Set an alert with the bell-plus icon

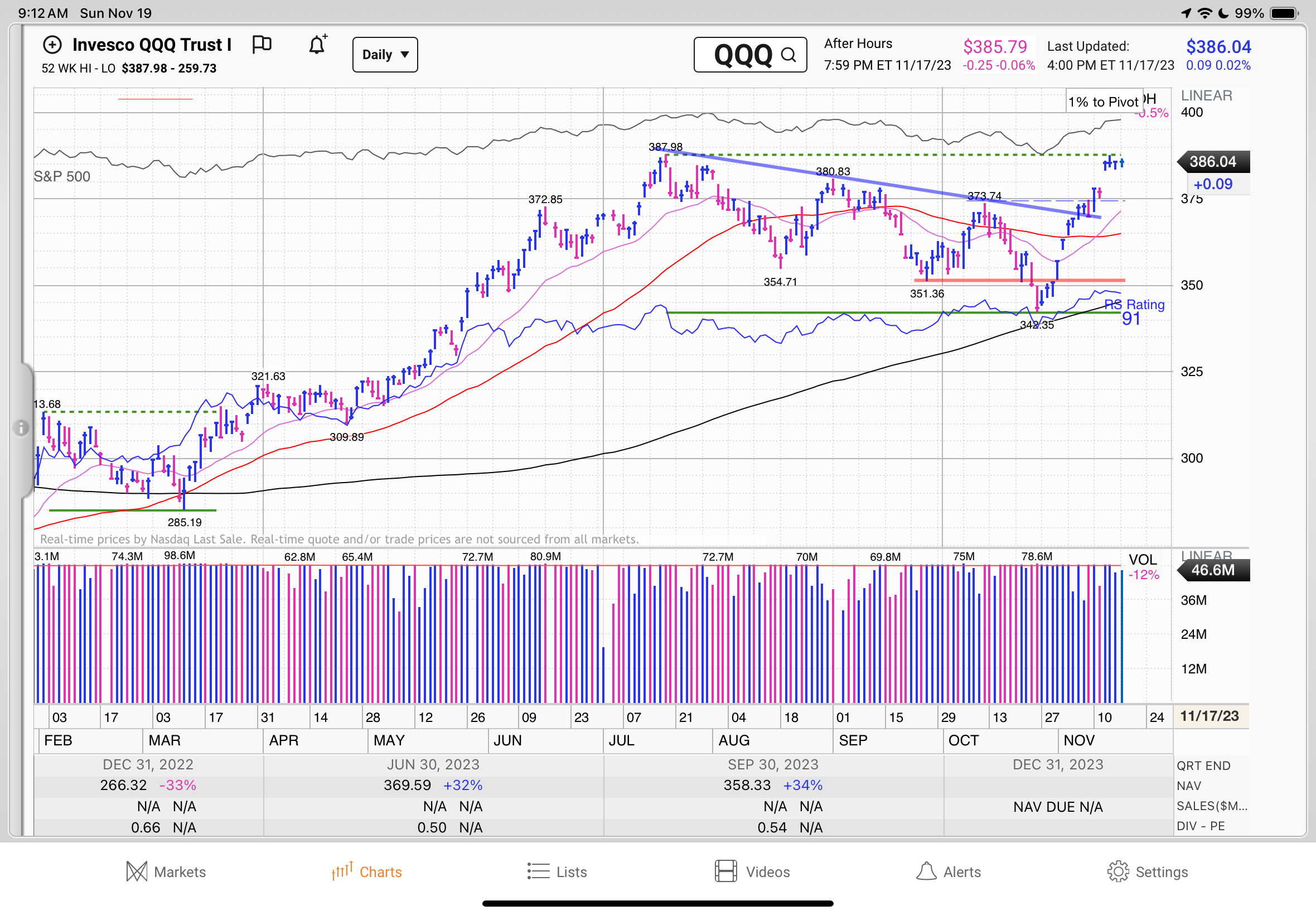(x=318, y=44)
